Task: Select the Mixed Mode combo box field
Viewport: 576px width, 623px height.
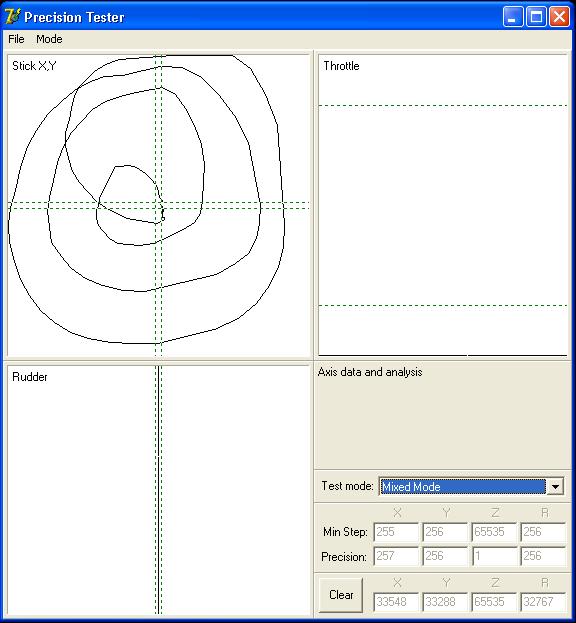Action: (471, 486)
